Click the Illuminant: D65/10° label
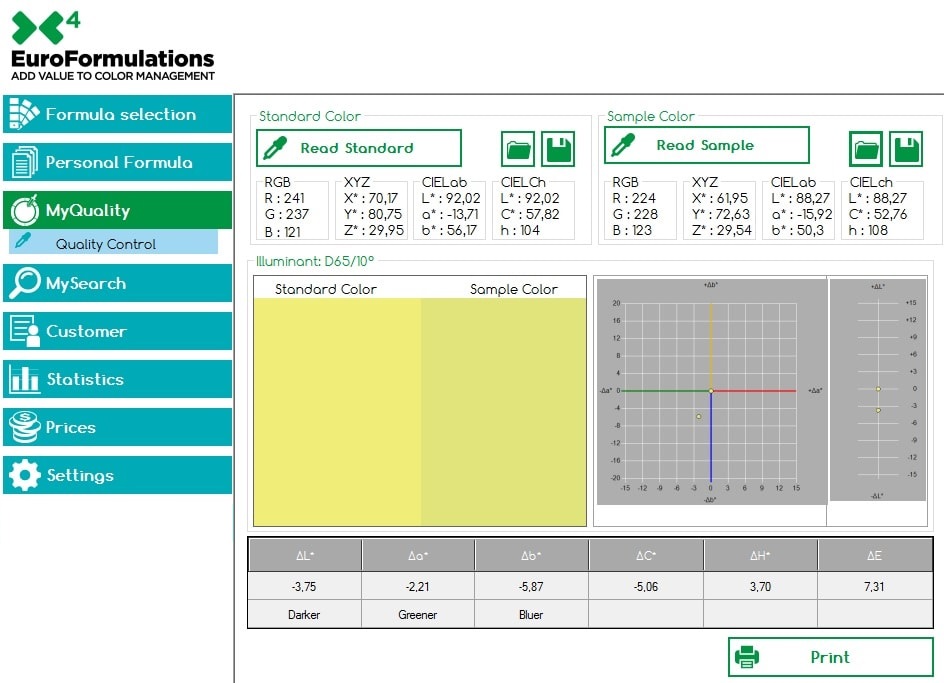 click(315, 261)
